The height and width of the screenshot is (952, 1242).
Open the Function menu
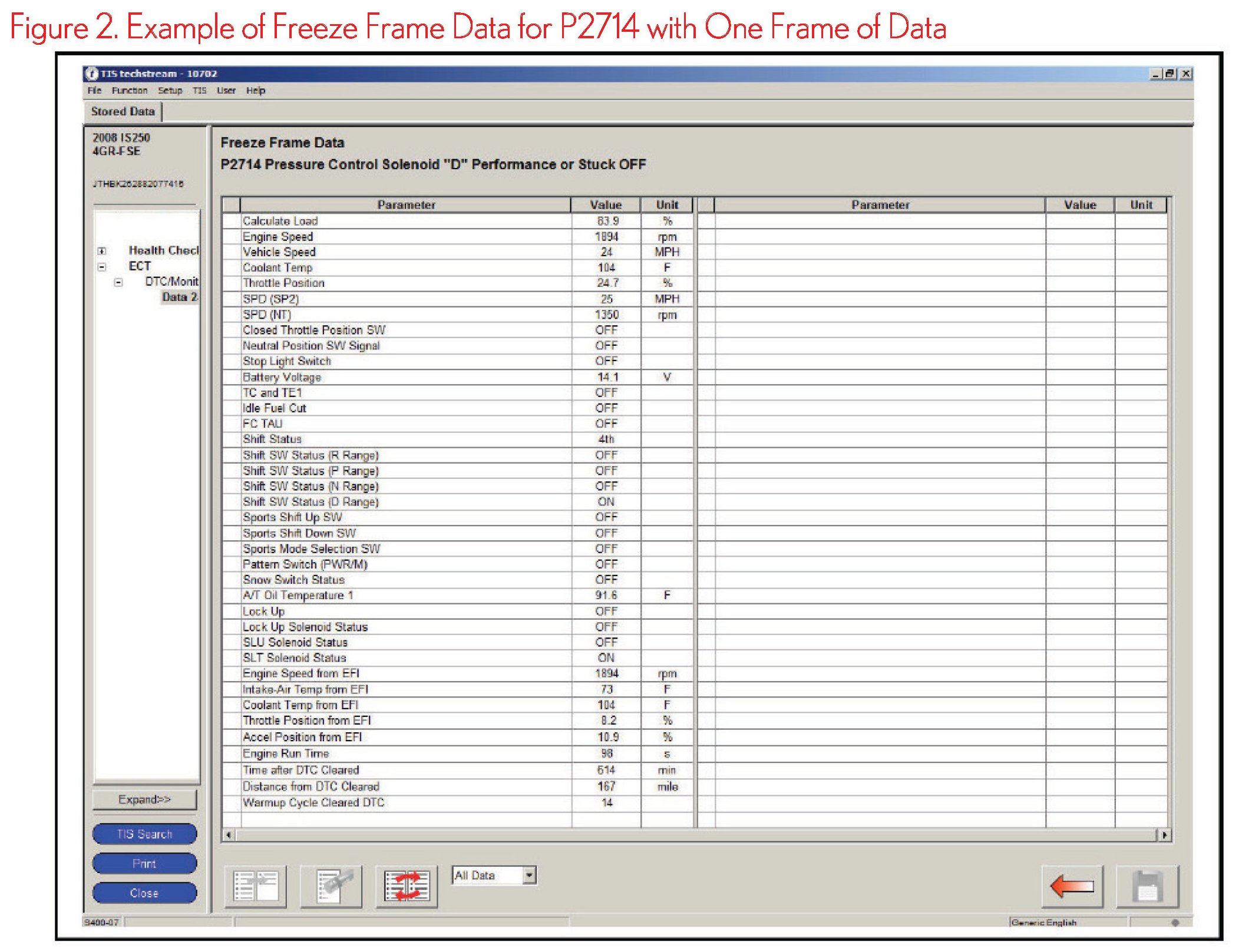coord(130,90)
